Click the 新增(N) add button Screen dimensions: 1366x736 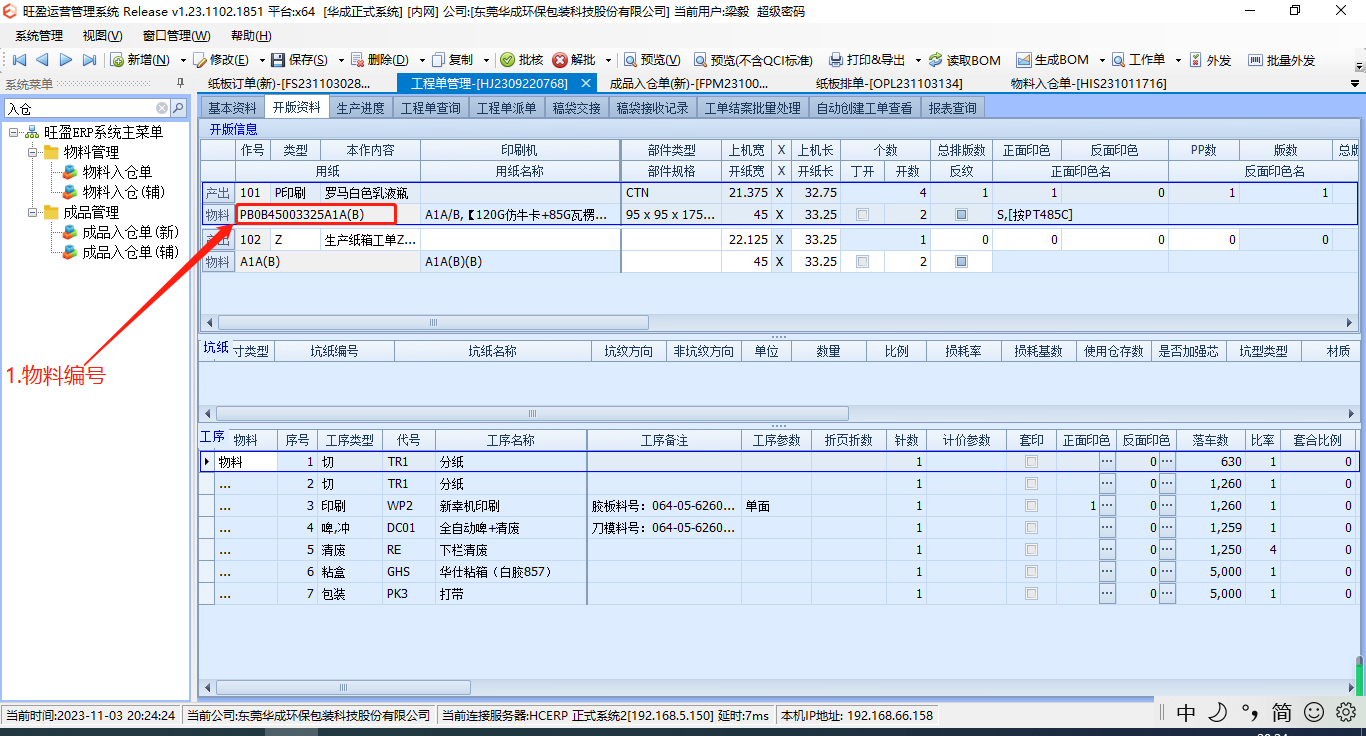pos(140,60)
